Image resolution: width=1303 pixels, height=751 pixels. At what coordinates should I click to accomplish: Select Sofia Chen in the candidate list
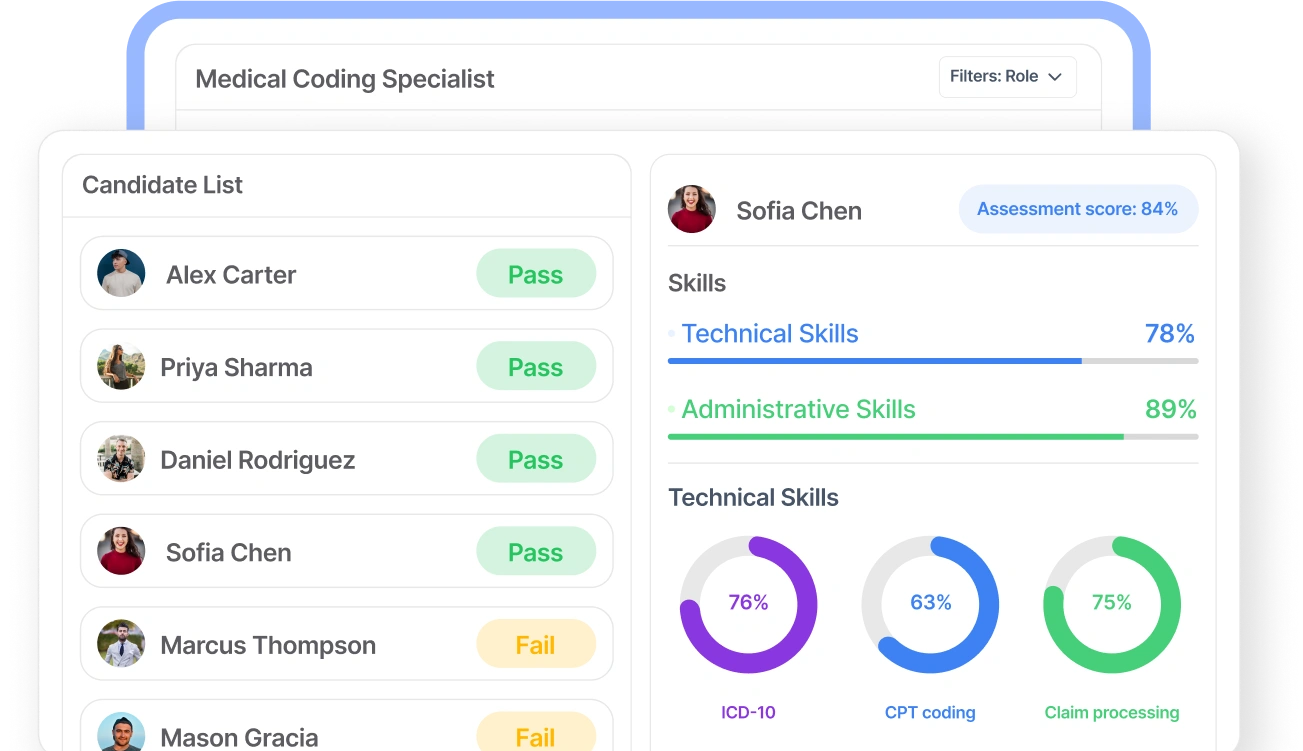[346, 551]
